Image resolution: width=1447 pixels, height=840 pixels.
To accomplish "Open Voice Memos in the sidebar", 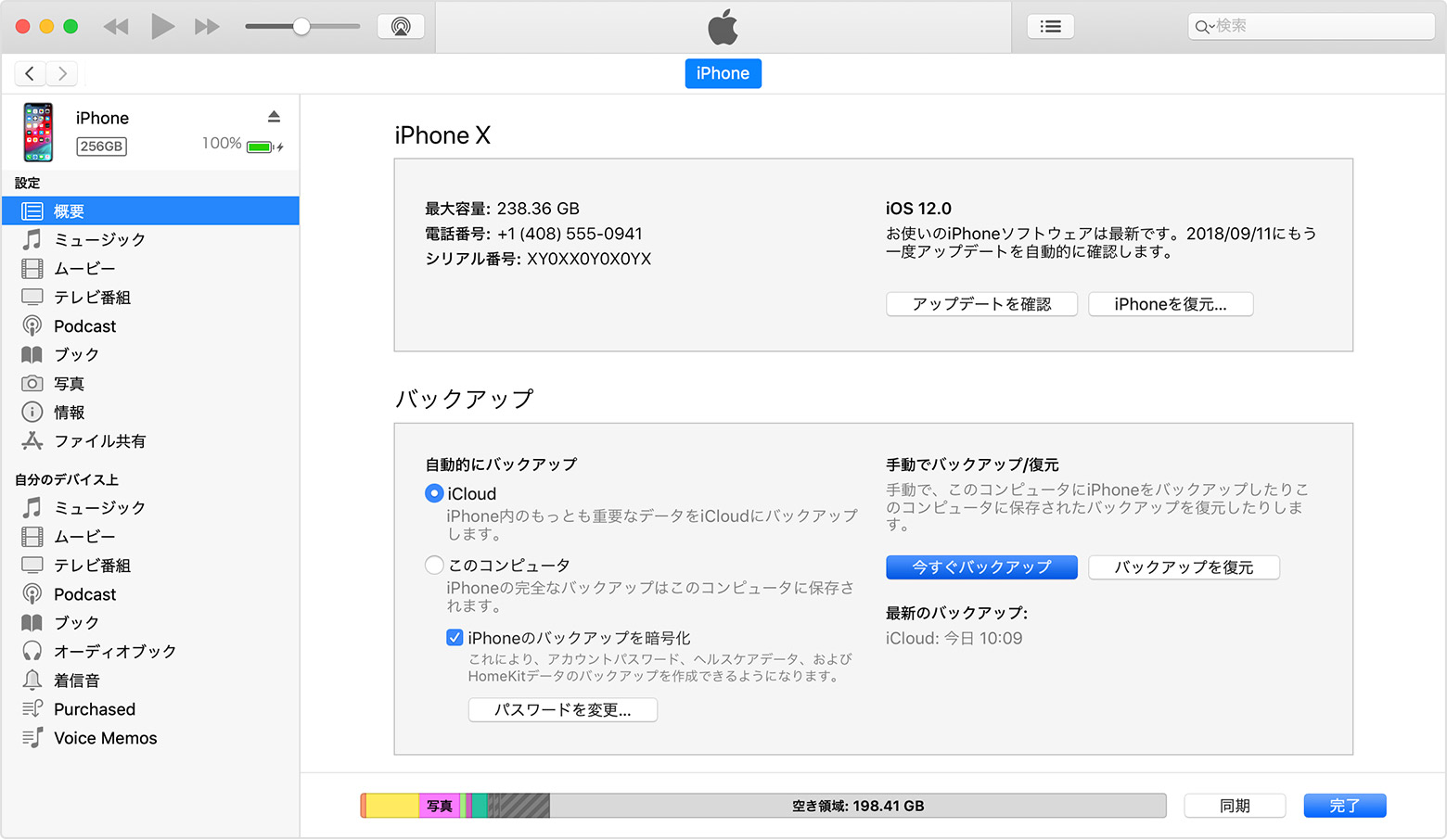I will coord(105,737).
